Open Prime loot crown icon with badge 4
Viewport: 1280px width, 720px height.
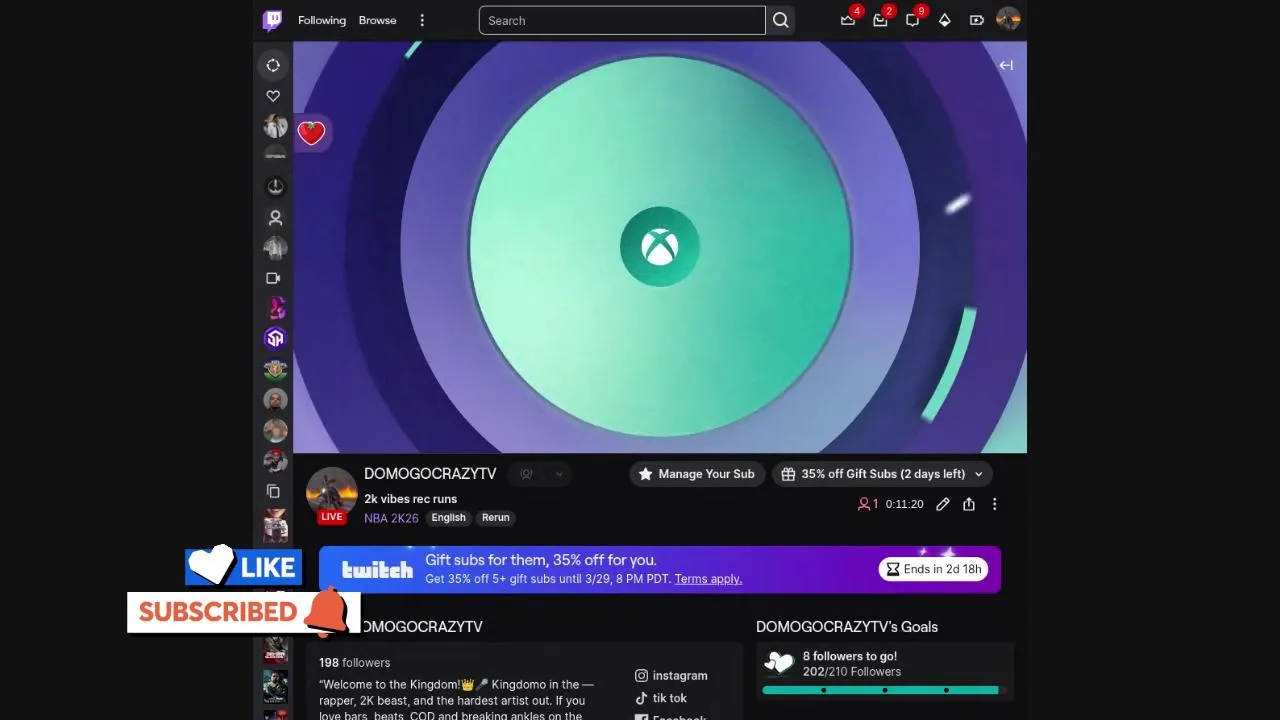click(848, 20)
